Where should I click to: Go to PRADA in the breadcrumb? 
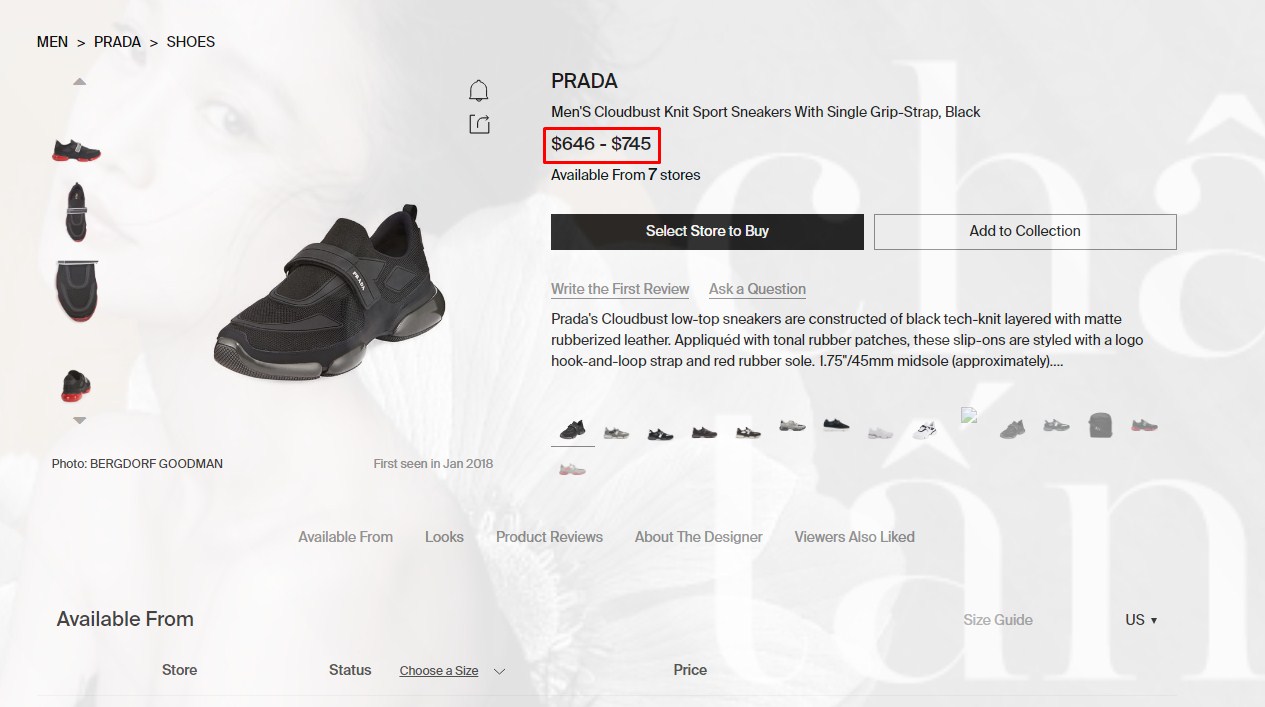(117, 42)
